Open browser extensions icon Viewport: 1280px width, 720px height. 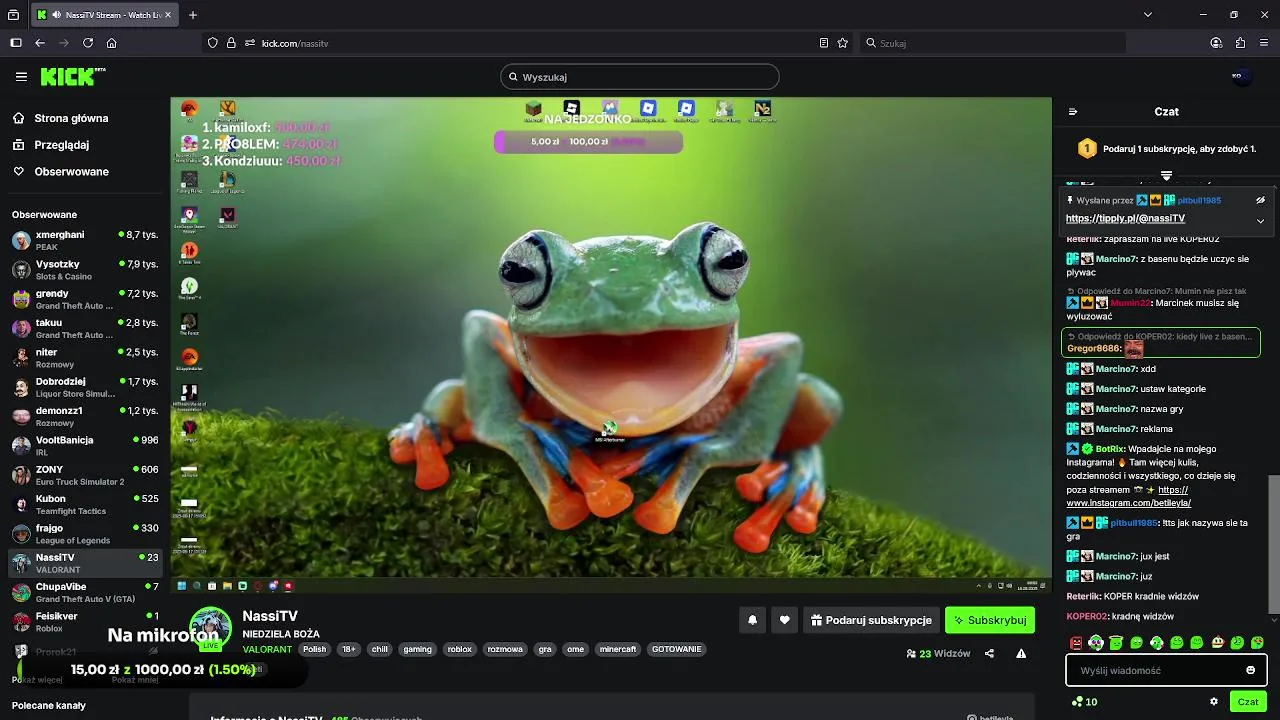1240,43
